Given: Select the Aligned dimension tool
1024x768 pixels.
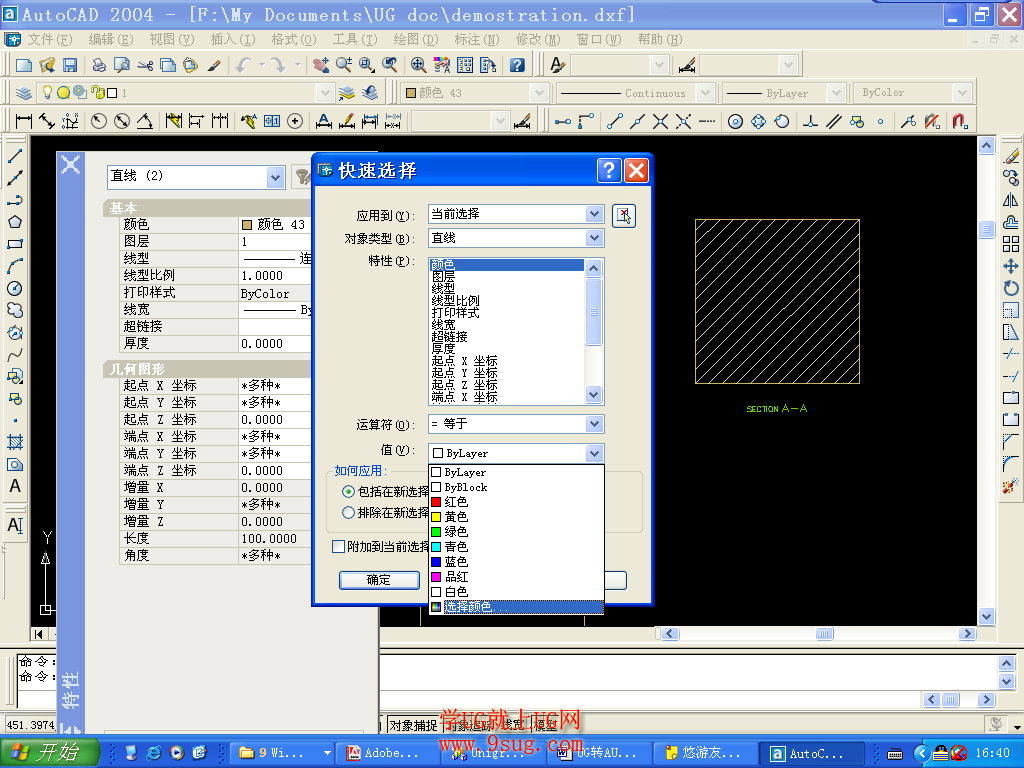Looking at the screenshot, I should click(x=47, y=121).
